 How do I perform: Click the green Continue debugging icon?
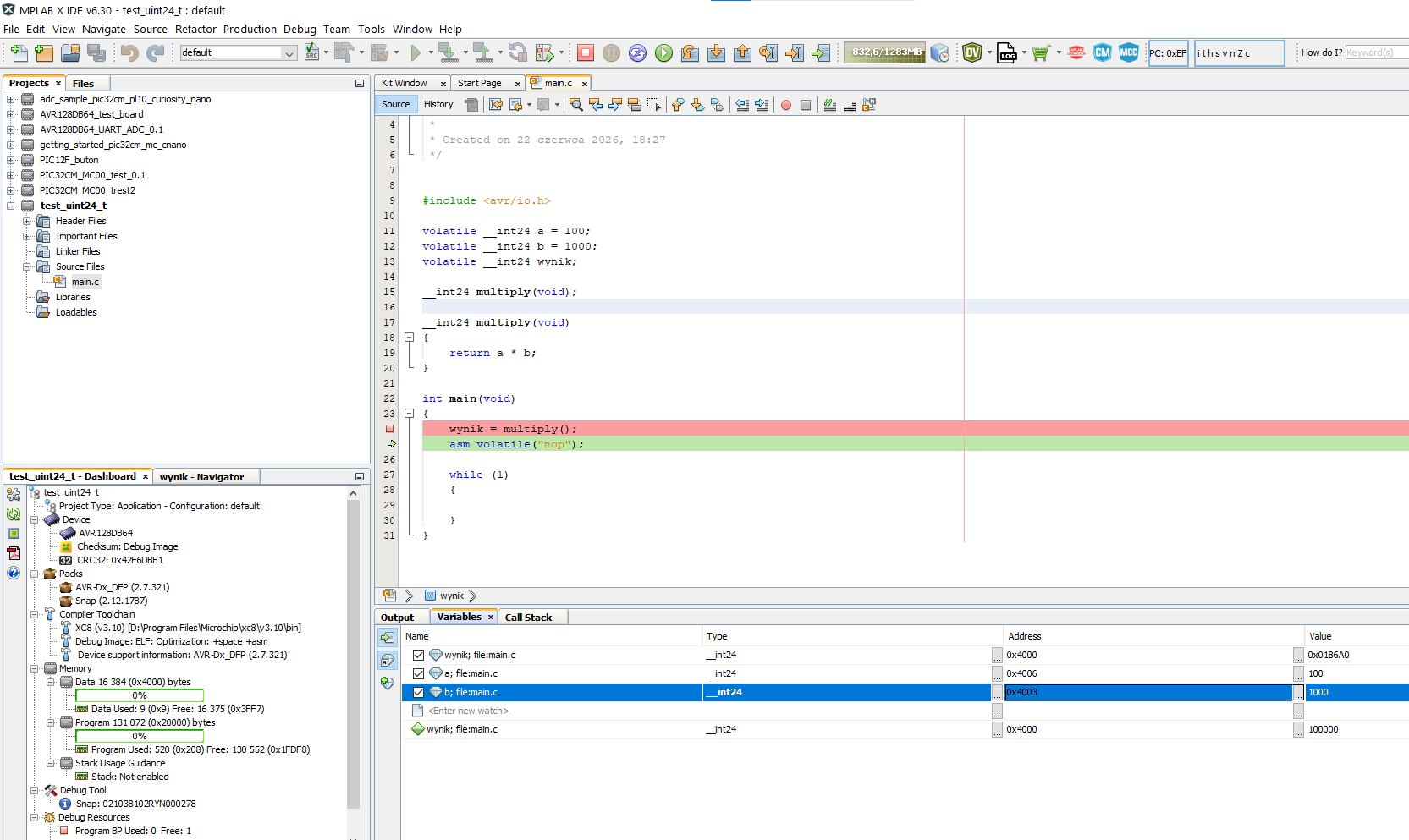[664, 52]
